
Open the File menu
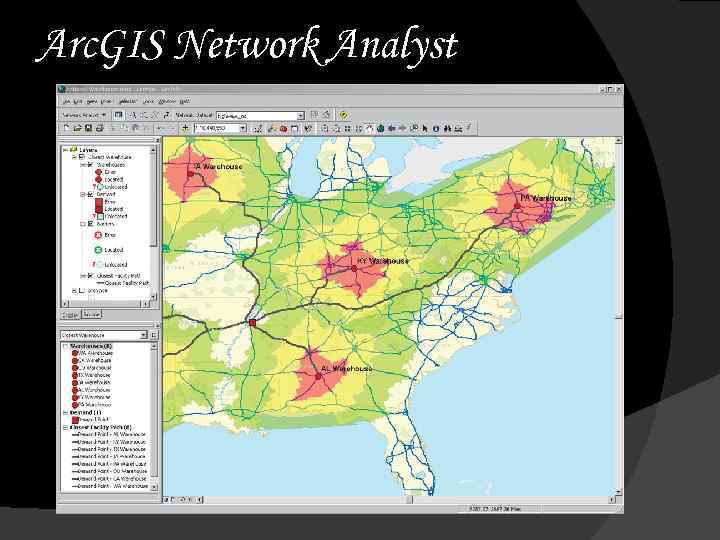pos(67,101)
